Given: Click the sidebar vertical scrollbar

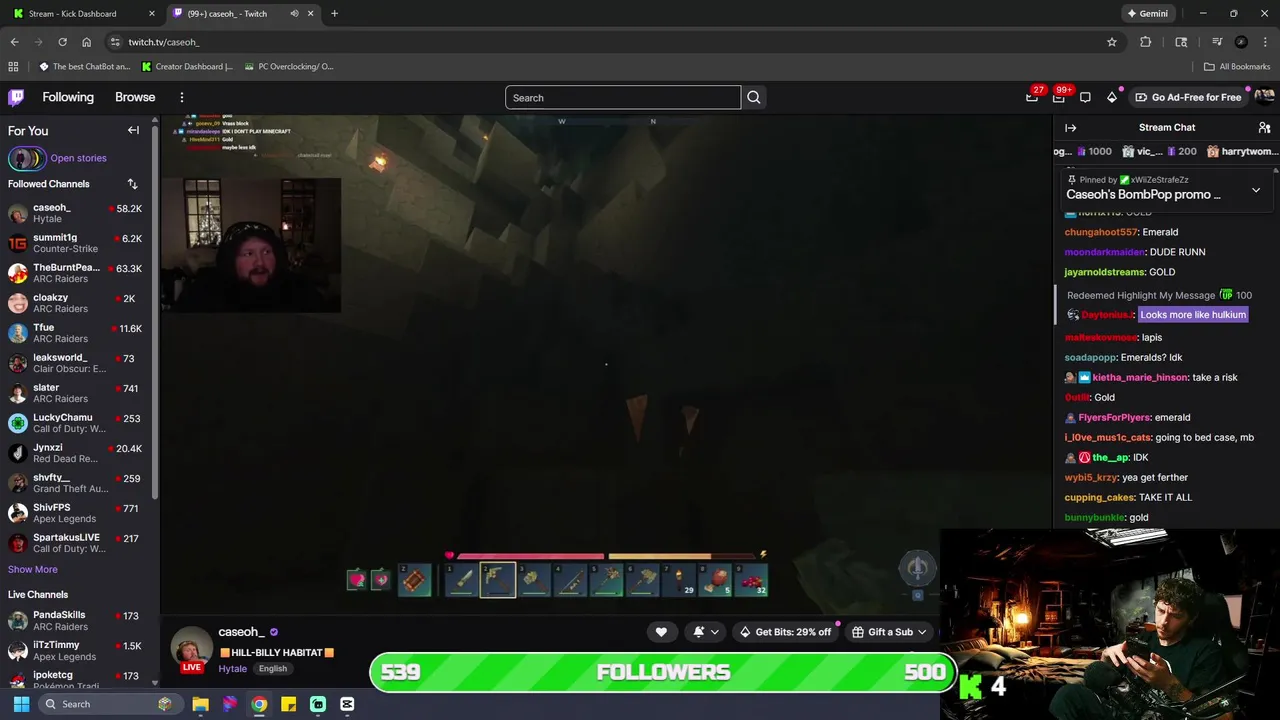Looking at the screenshot, I should click(155, 310).
